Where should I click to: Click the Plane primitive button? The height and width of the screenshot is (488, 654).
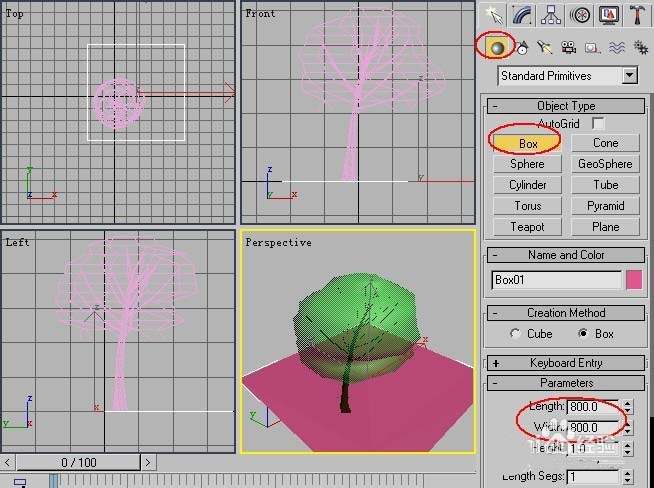[x=605, y=227]
